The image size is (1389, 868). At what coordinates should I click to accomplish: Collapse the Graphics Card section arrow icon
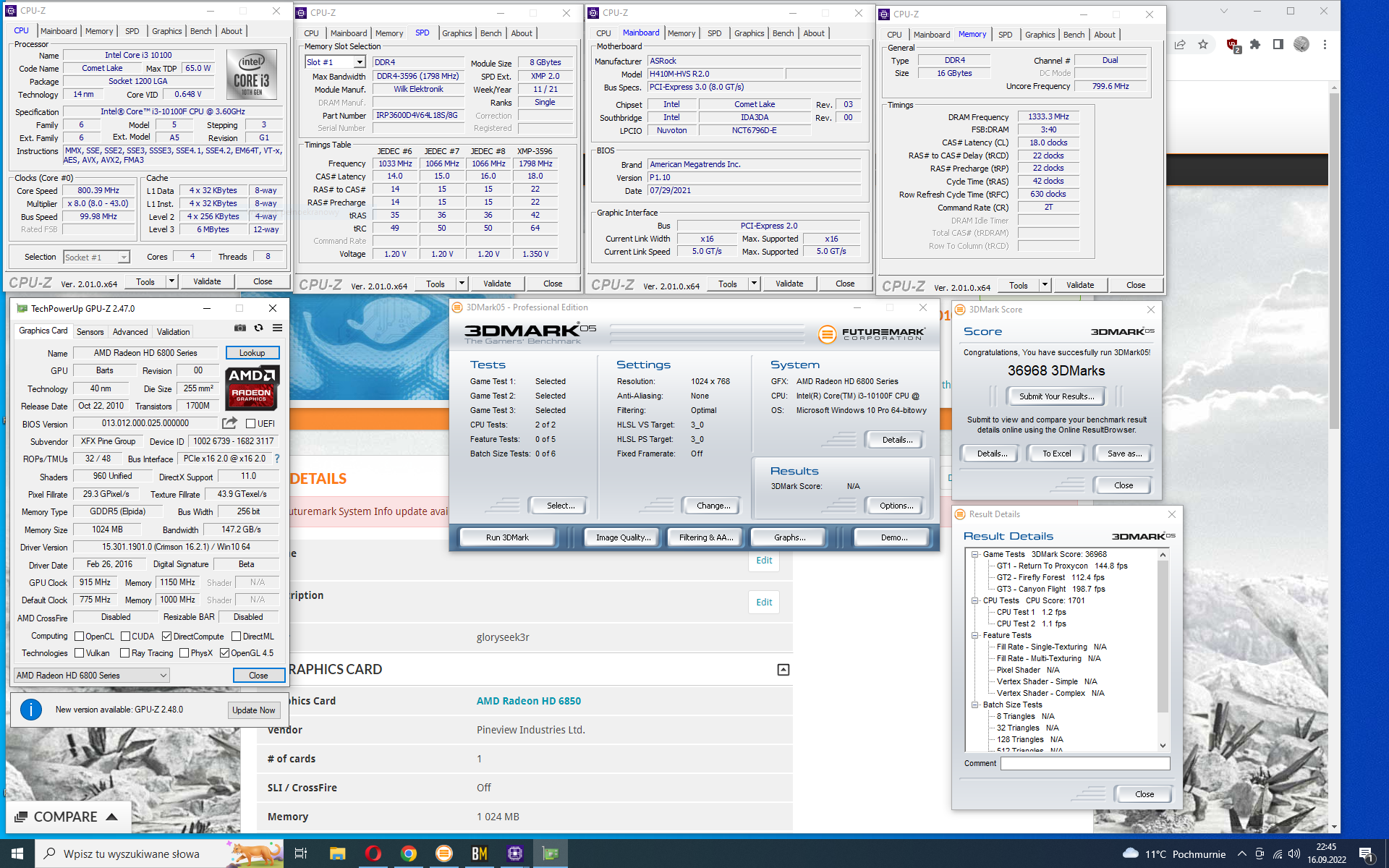point(783,670)
